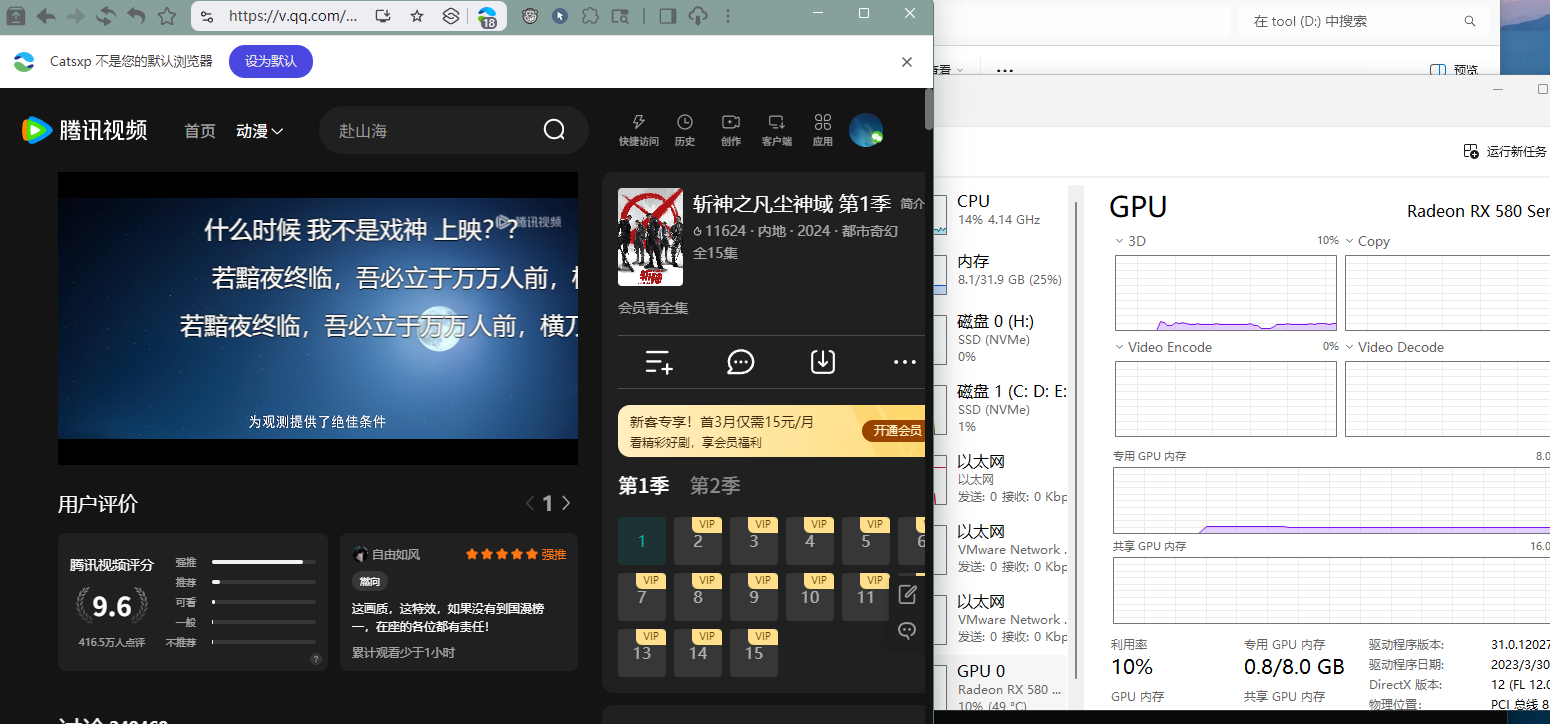Open site settings icon in address bar
Viewport: 1550px width, 724px height.
pyautogui.click(x=207, y=16)
